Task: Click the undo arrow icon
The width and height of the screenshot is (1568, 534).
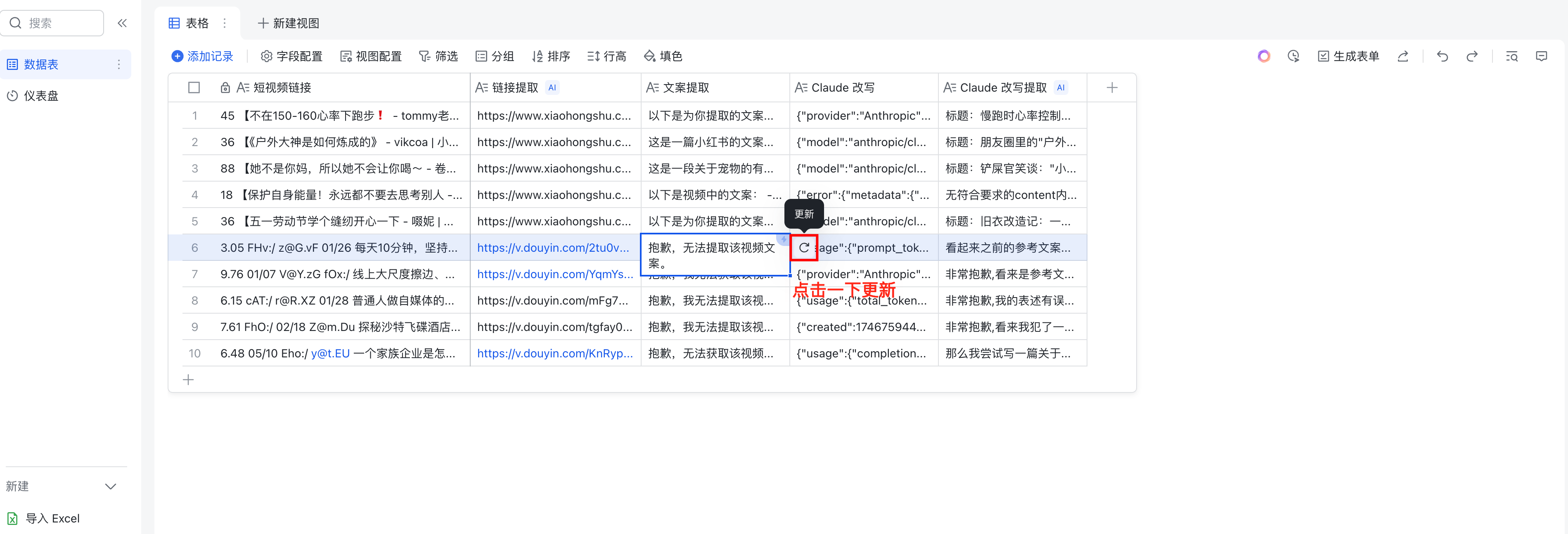Action: click(1442, 57)
